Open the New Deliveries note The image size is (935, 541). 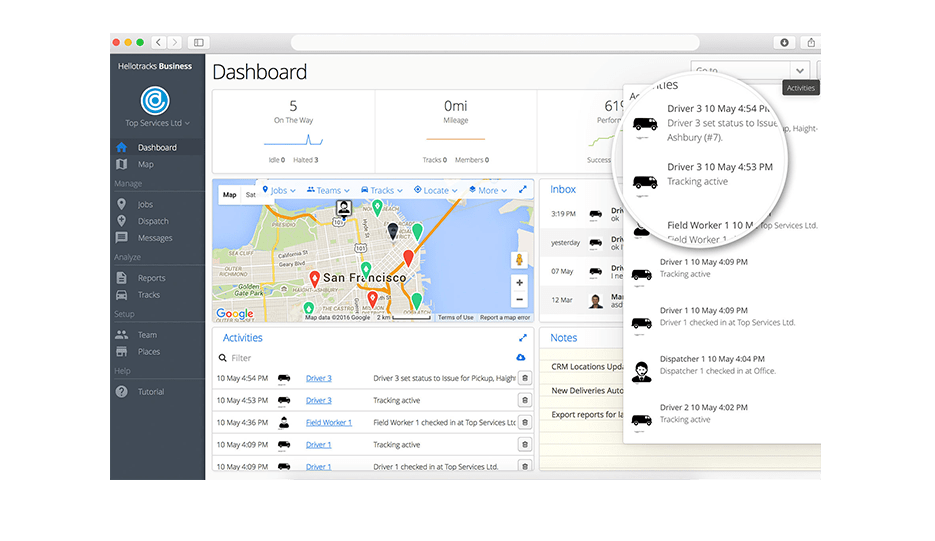[x=587, y=390]
